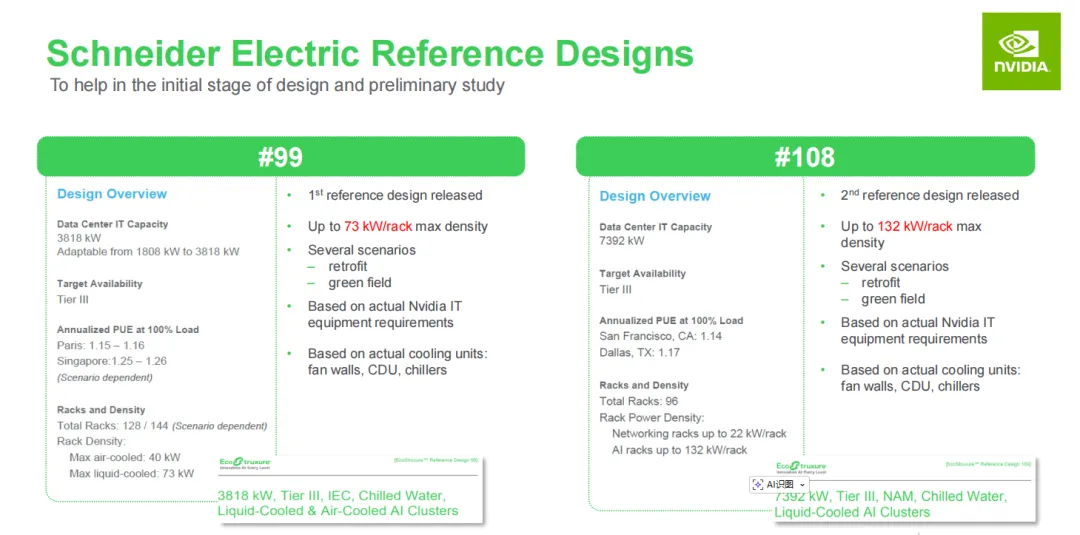Click 'Total Racks: 128 / 144' line

[x=113, y=426]
